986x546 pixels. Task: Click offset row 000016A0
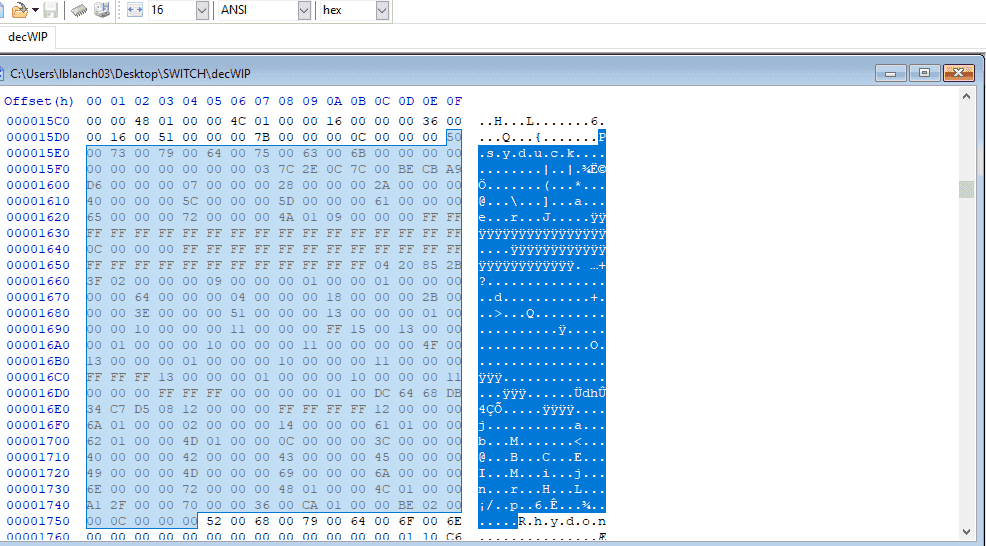click(38, 345)
